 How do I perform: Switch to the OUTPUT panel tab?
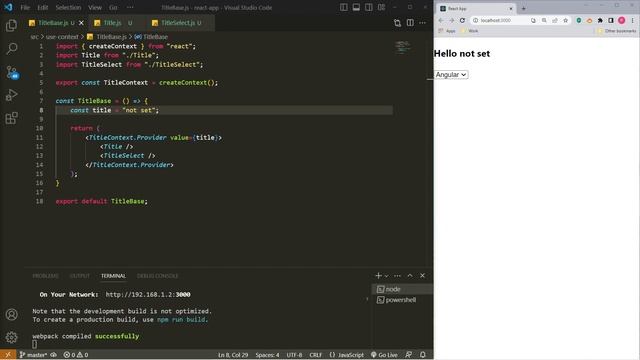[x=80, y=276]
